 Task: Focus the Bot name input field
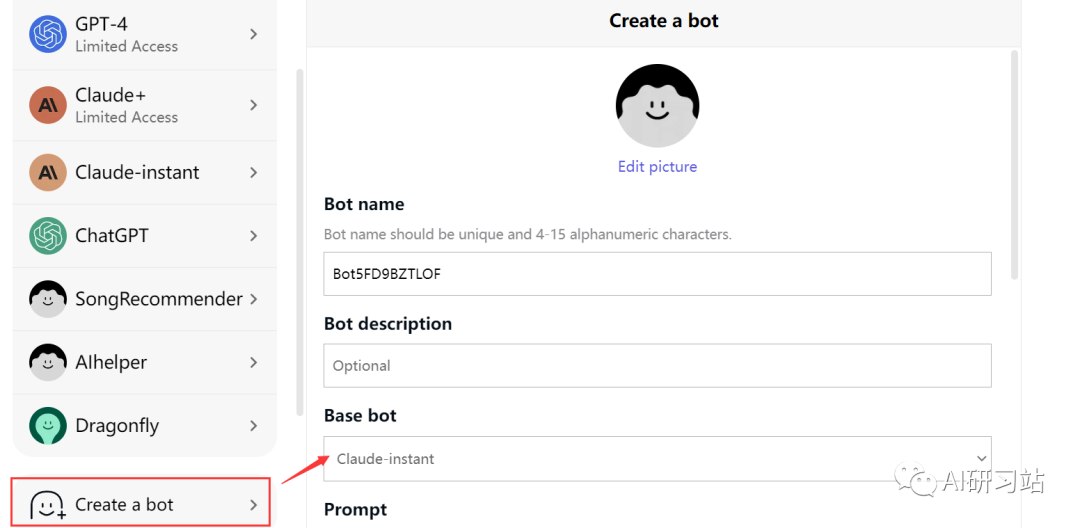tap(657, 274)
